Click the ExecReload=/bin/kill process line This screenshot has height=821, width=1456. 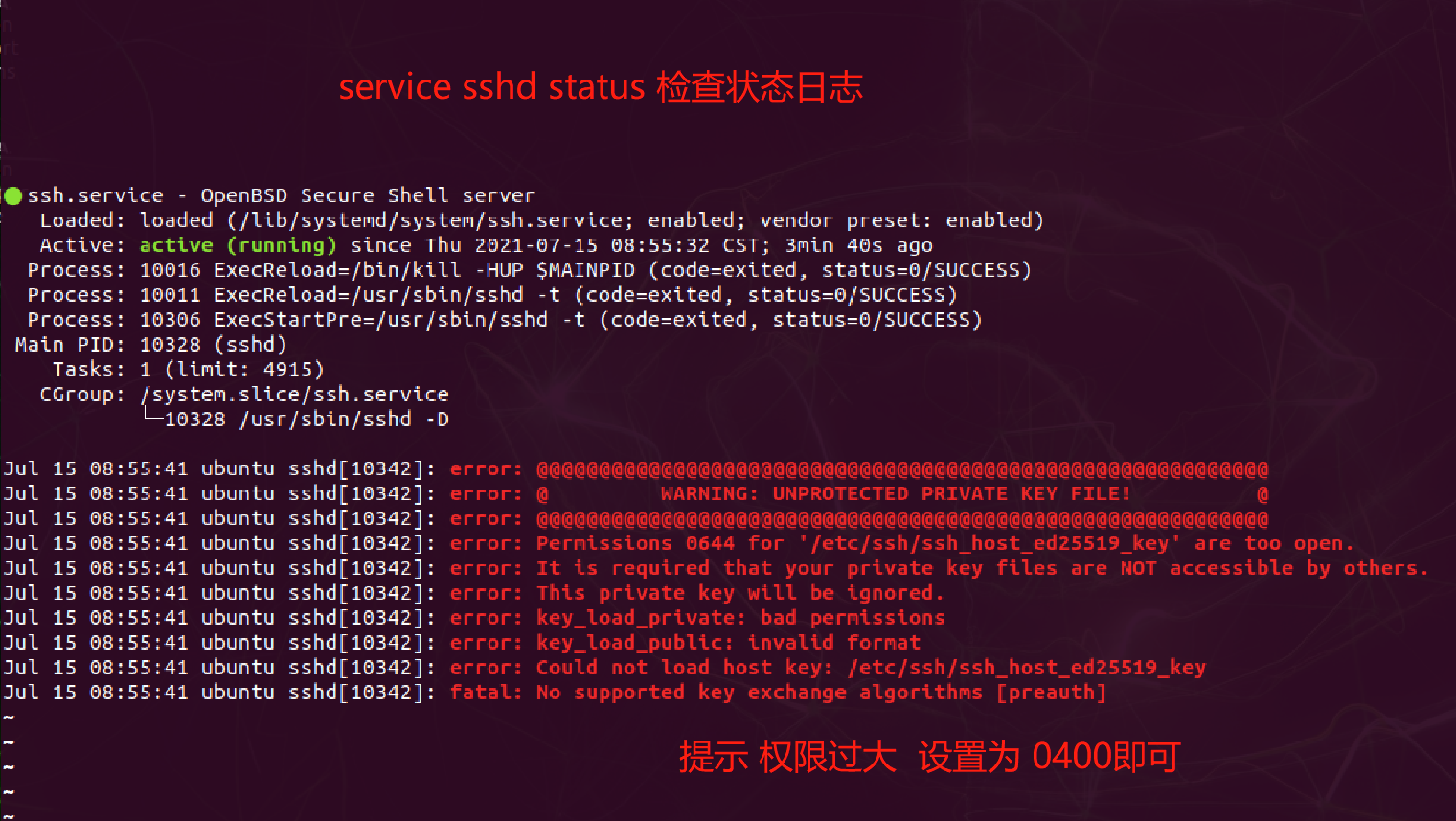coord(529,270)
